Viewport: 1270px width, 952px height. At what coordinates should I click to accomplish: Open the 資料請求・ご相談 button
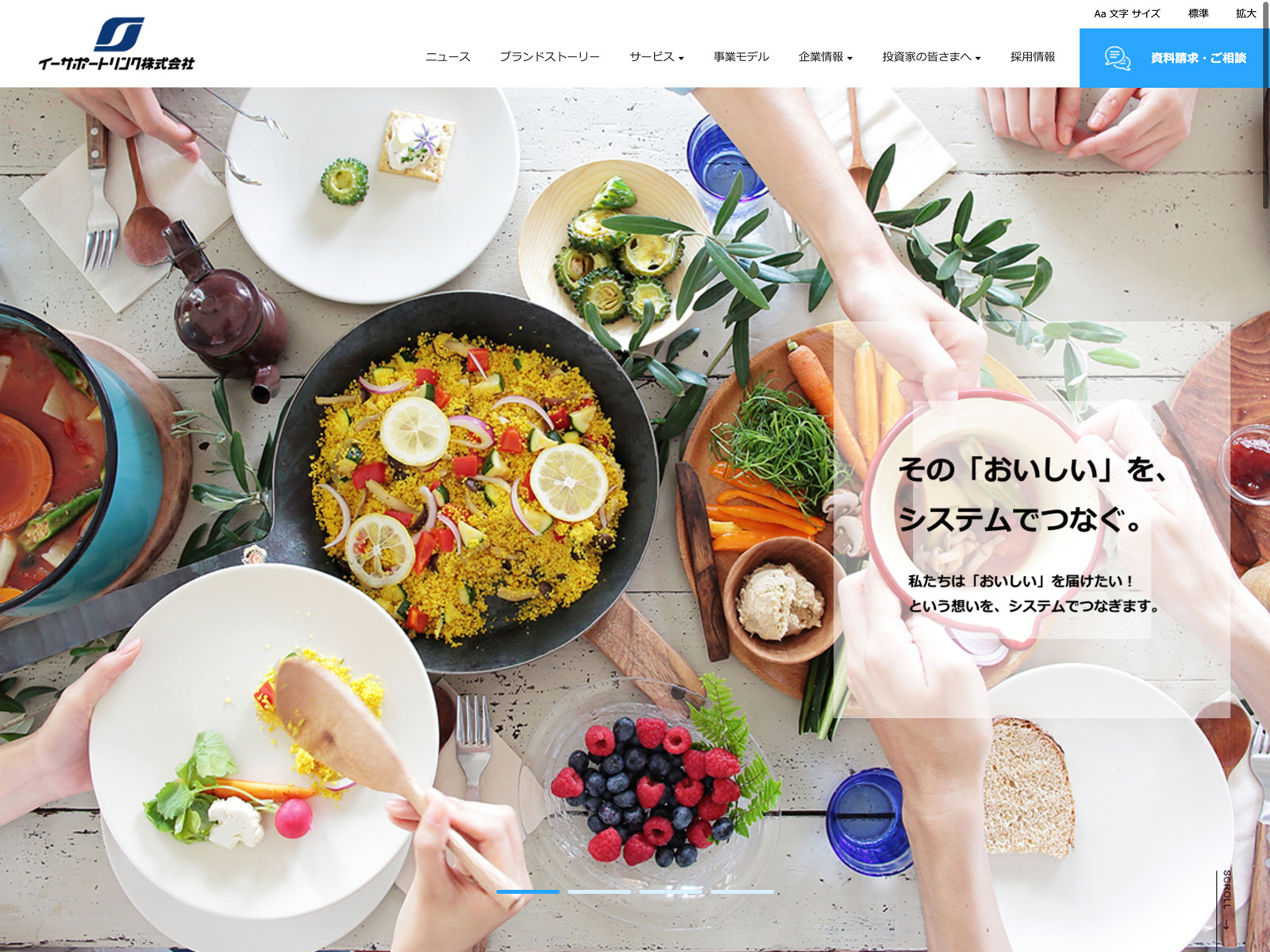coord(1175,58)
